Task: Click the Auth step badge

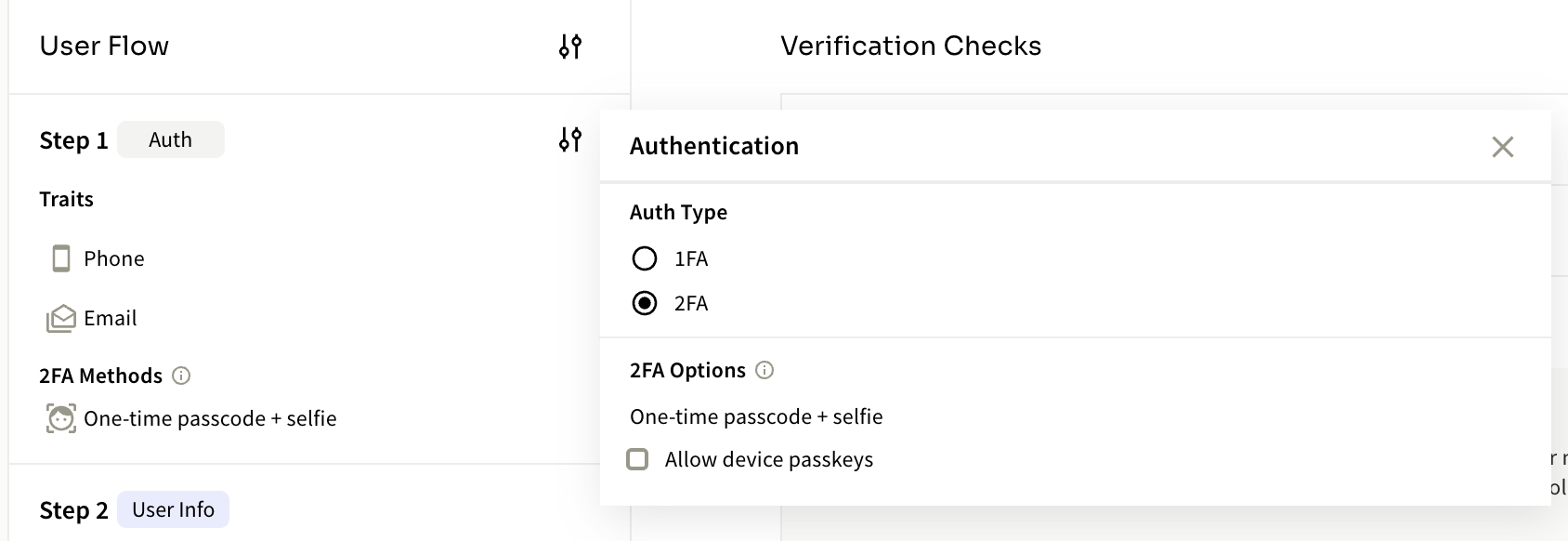Action: pyautogui.click(x=171, y=139)
